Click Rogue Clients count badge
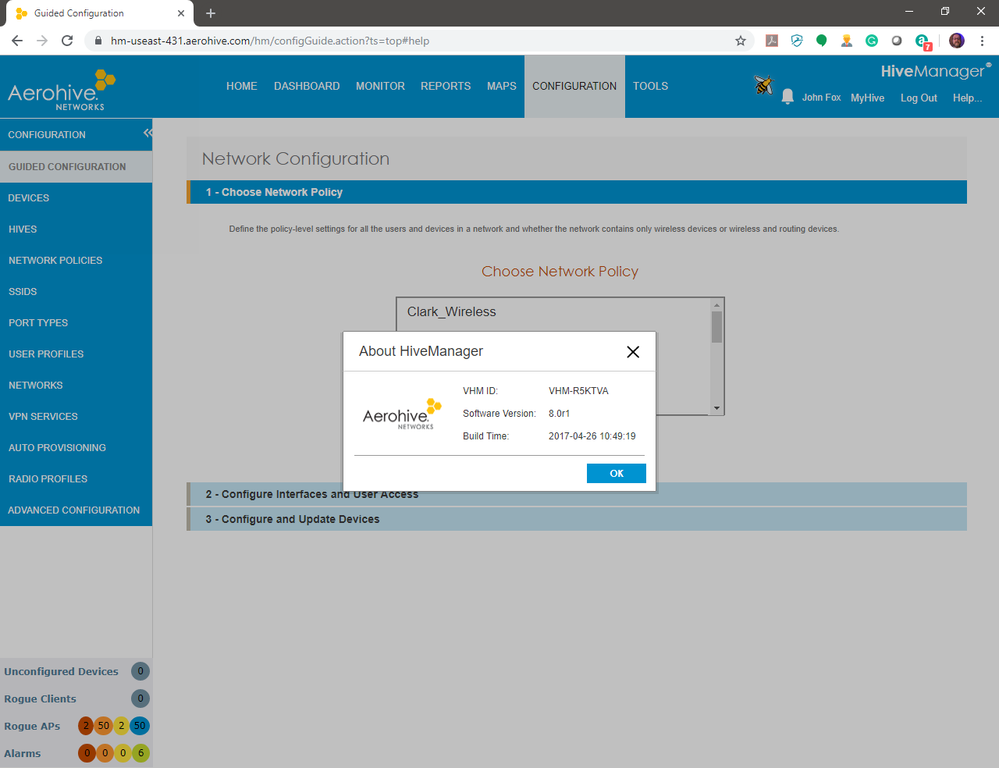The width and height of the screenshot is (999, 768). (x=140, y=699)
